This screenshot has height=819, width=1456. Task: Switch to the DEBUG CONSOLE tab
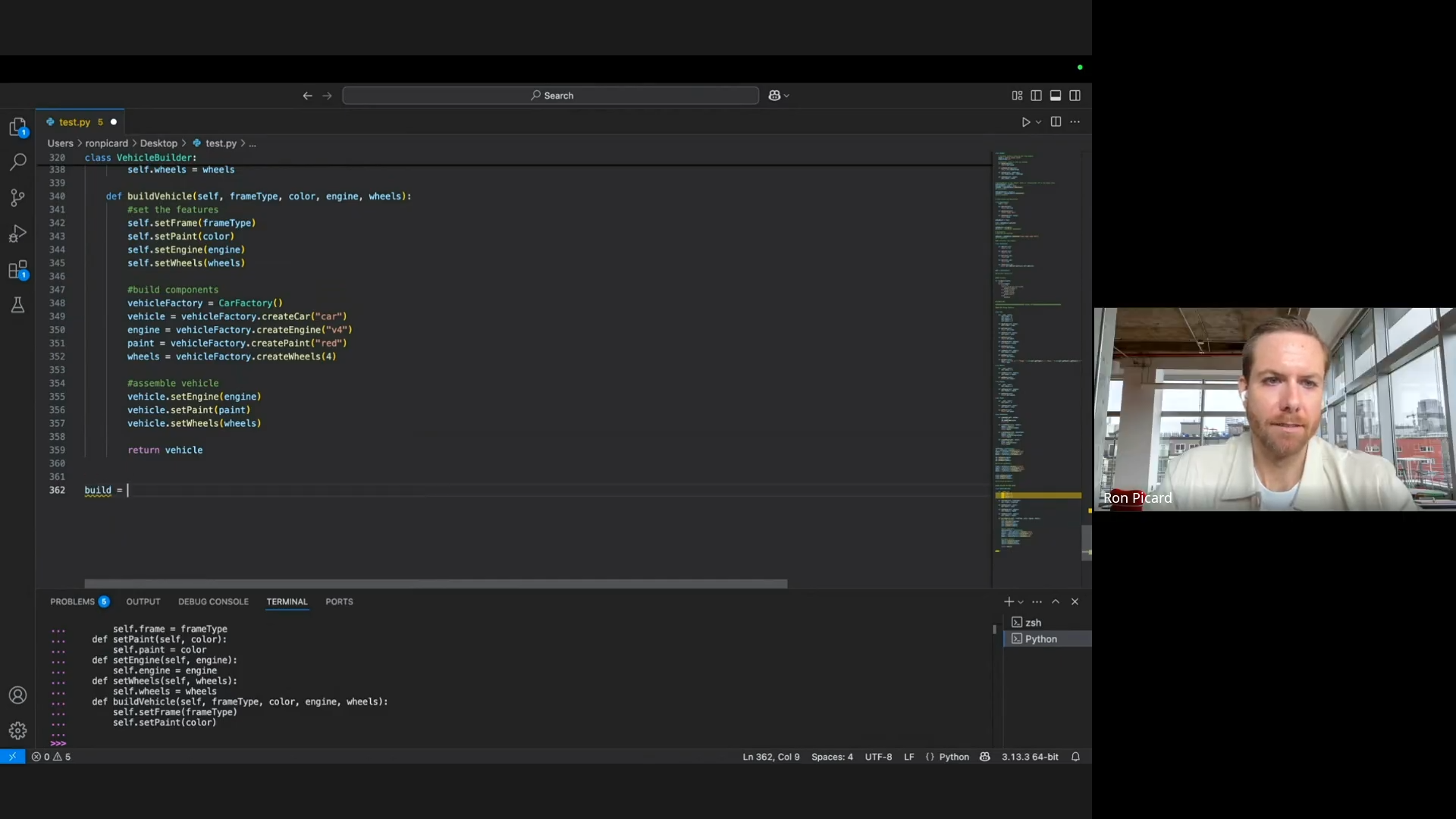(213, 601)
